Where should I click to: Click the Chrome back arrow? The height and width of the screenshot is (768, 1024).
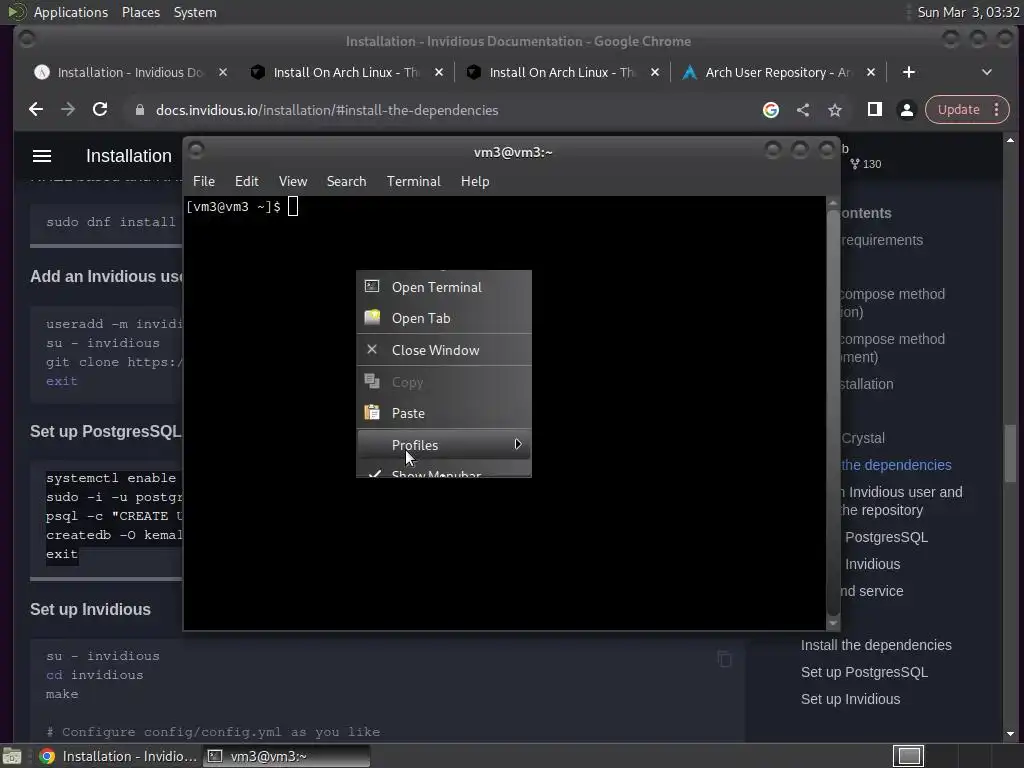click(x=36, y=110)
